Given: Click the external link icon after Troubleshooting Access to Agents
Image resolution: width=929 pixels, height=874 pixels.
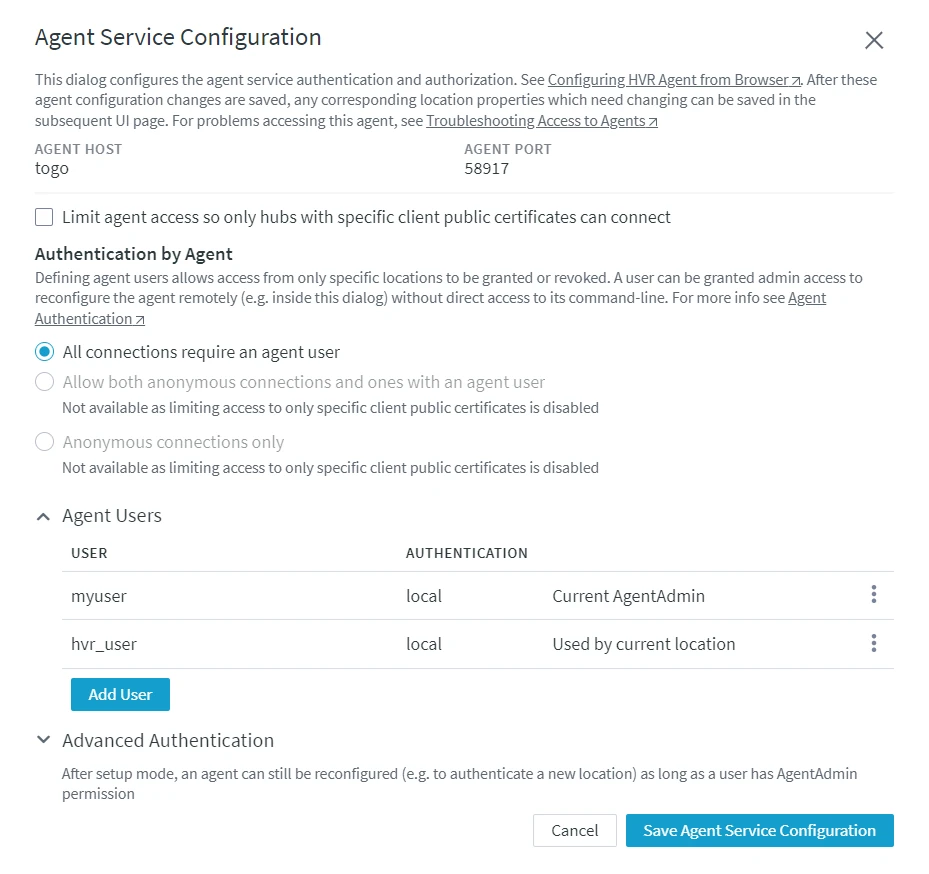Looking at the screenshot, I should tap(654, 120).
